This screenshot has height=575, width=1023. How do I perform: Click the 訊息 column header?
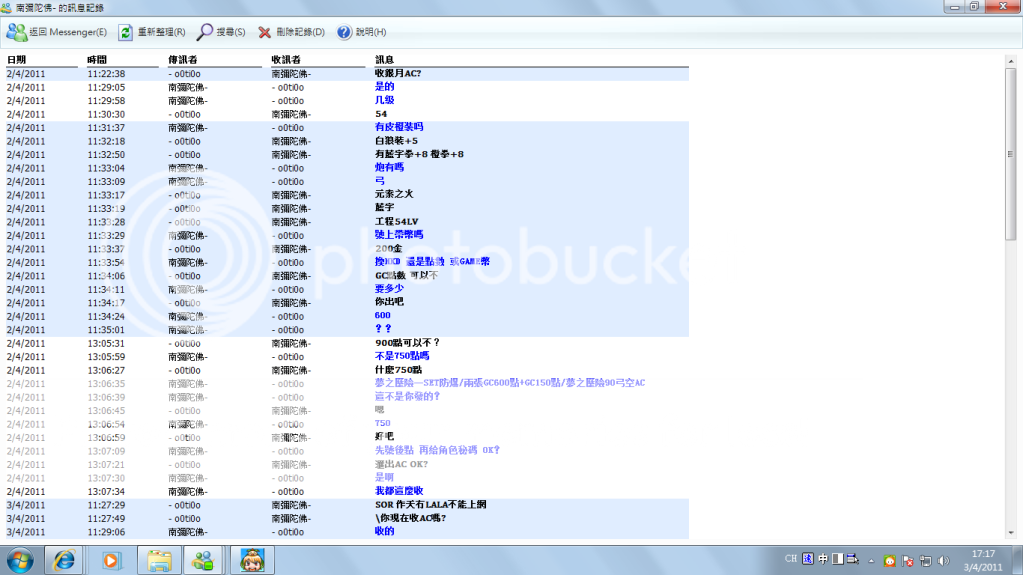(384, 60)
